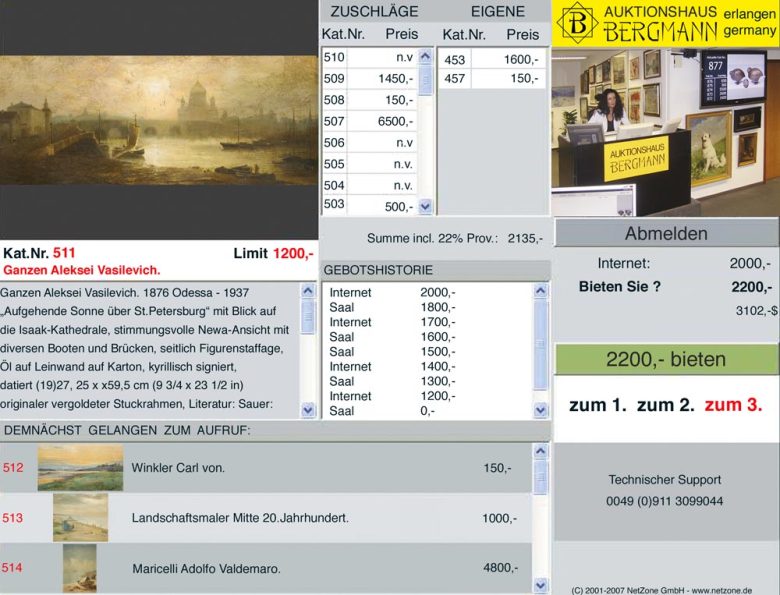
Task: Click the green '2200,- bieten' bid button
Action: pos(666,359)
